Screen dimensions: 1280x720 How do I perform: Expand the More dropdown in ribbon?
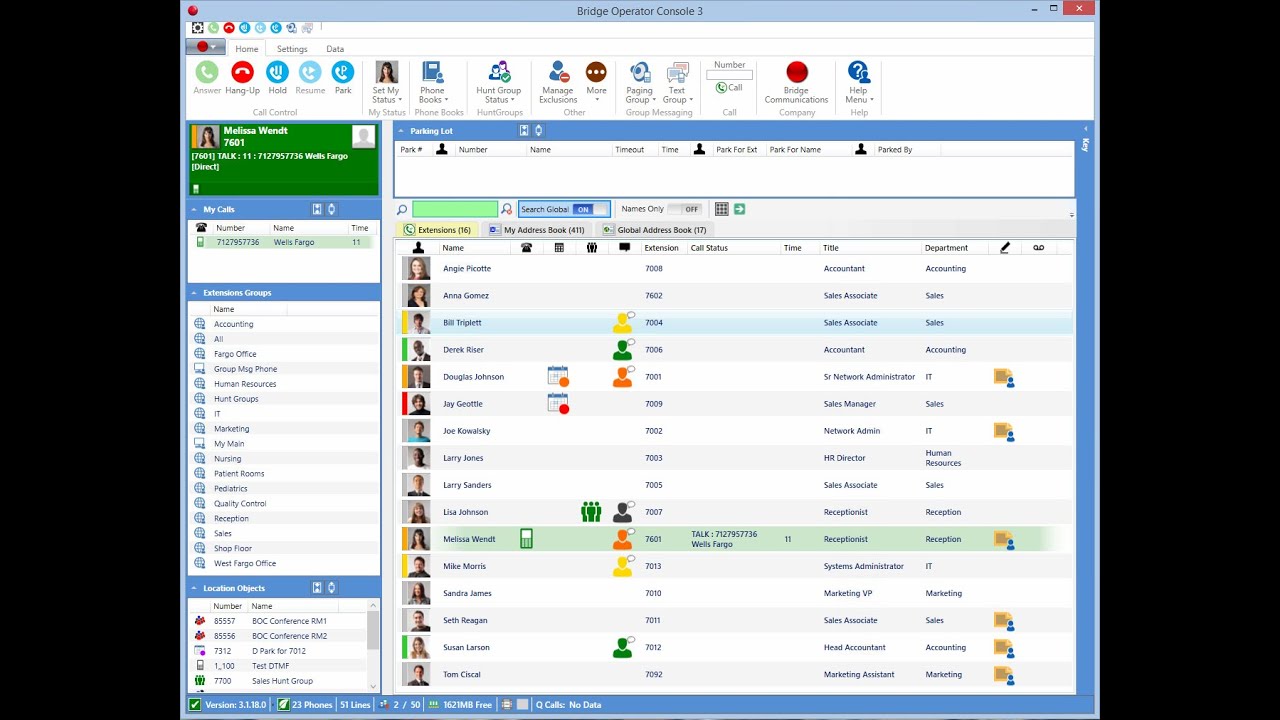pyautogui.click(x=596, y=82)
